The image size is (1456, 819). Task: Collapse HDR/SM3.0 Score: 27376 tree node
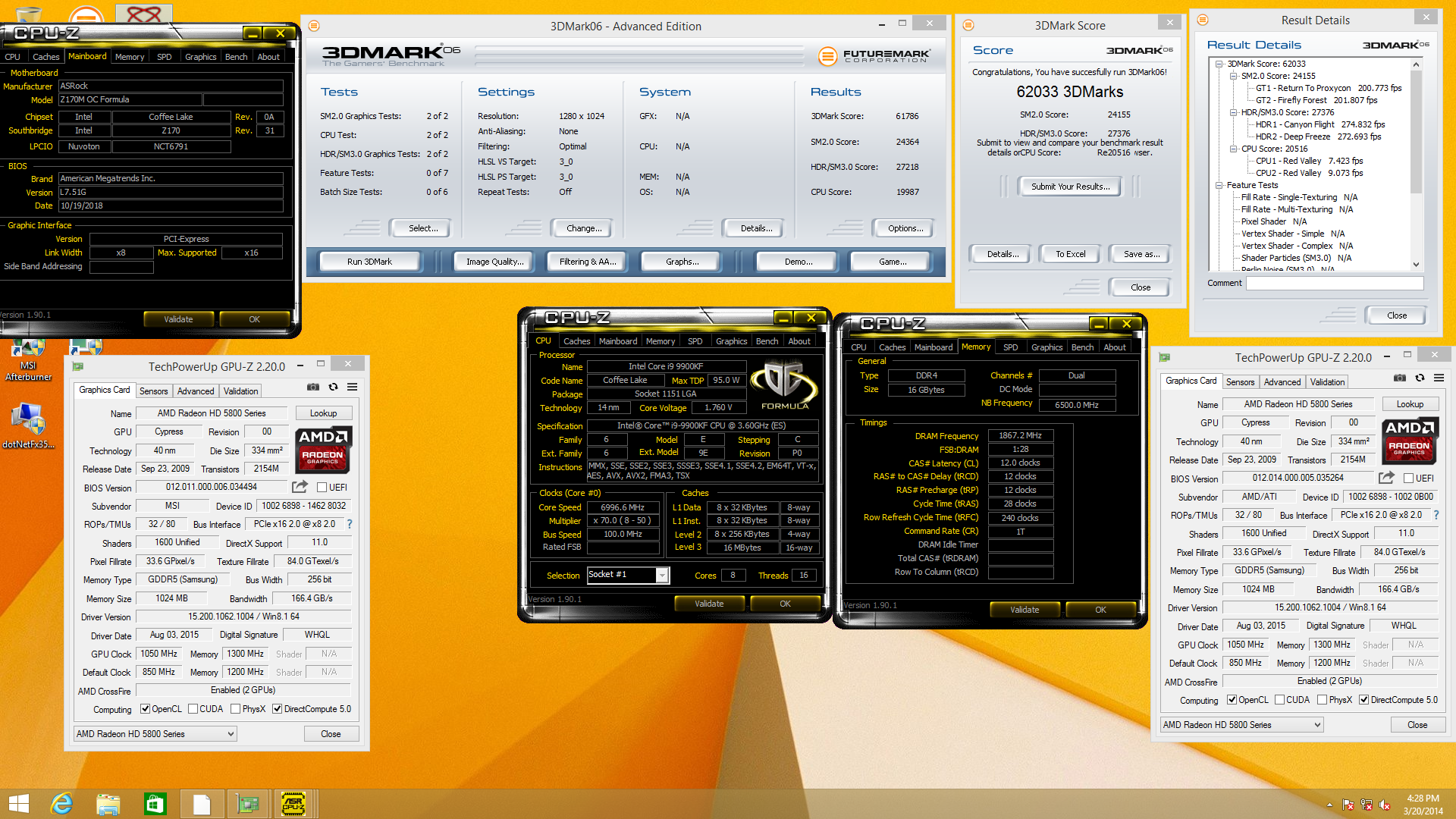pos(1234,112)
